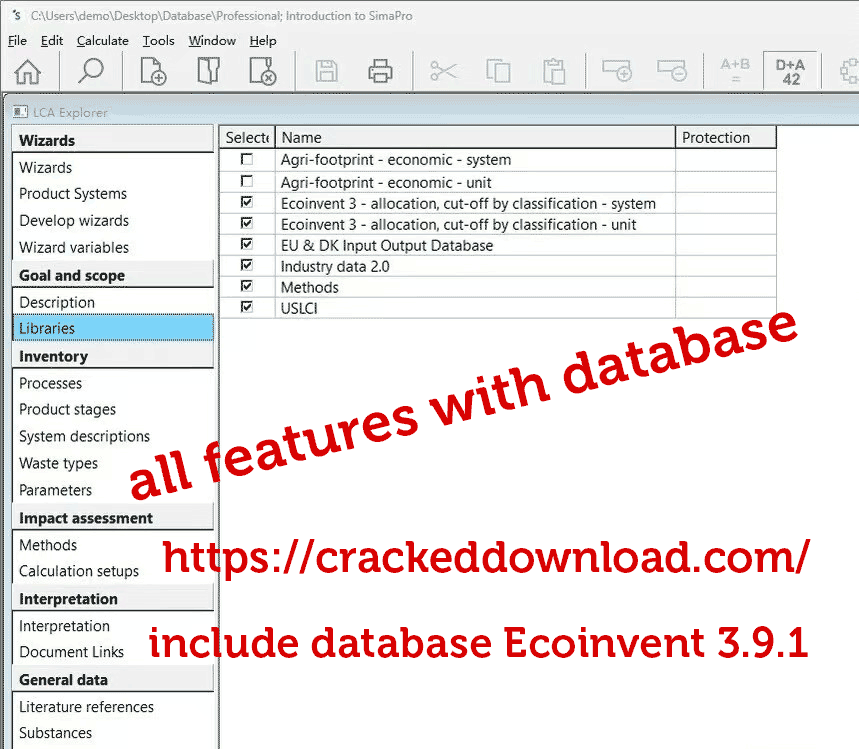
Task: Click the Inventory section header
Action: tap(113, 356)
